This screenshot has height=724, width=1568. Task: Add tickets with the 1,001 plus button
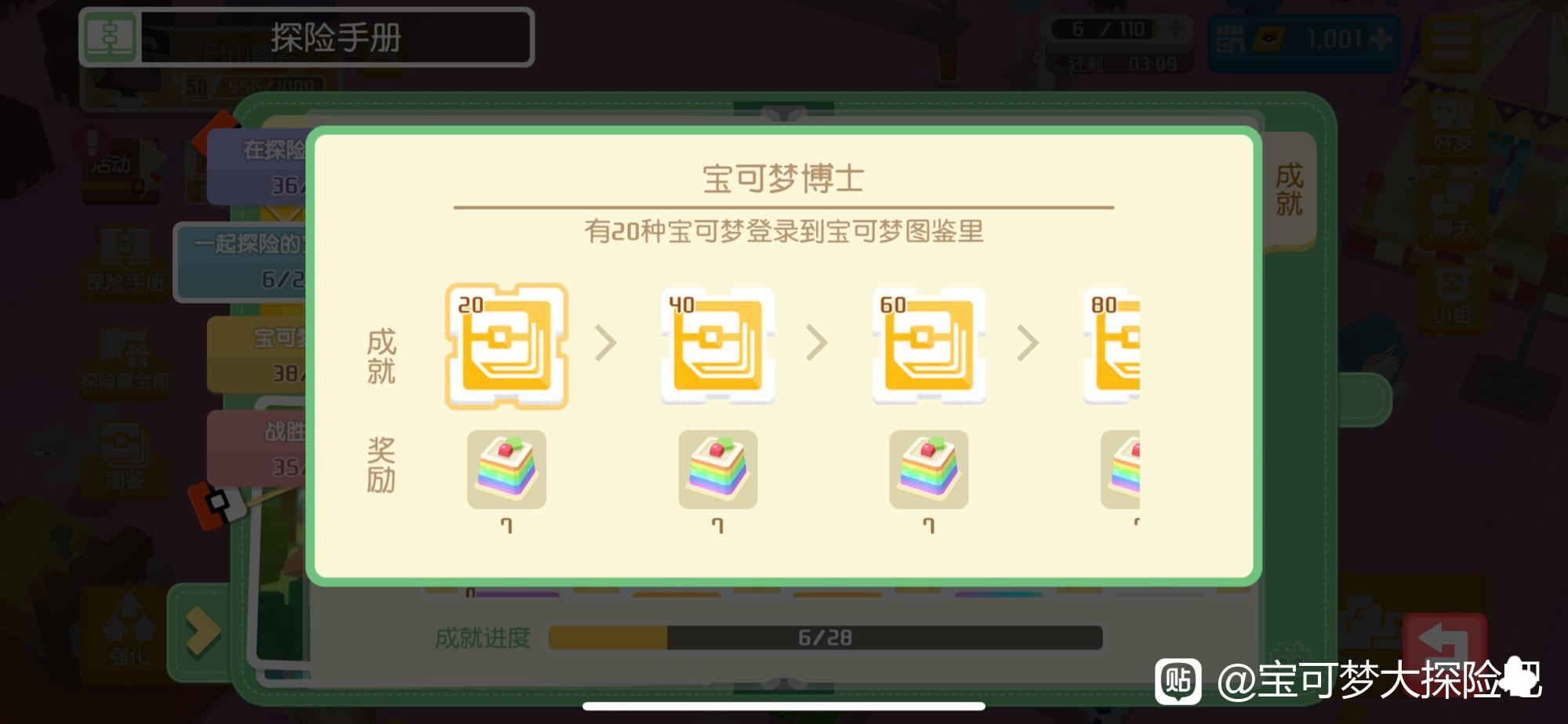pos(1381,38)
